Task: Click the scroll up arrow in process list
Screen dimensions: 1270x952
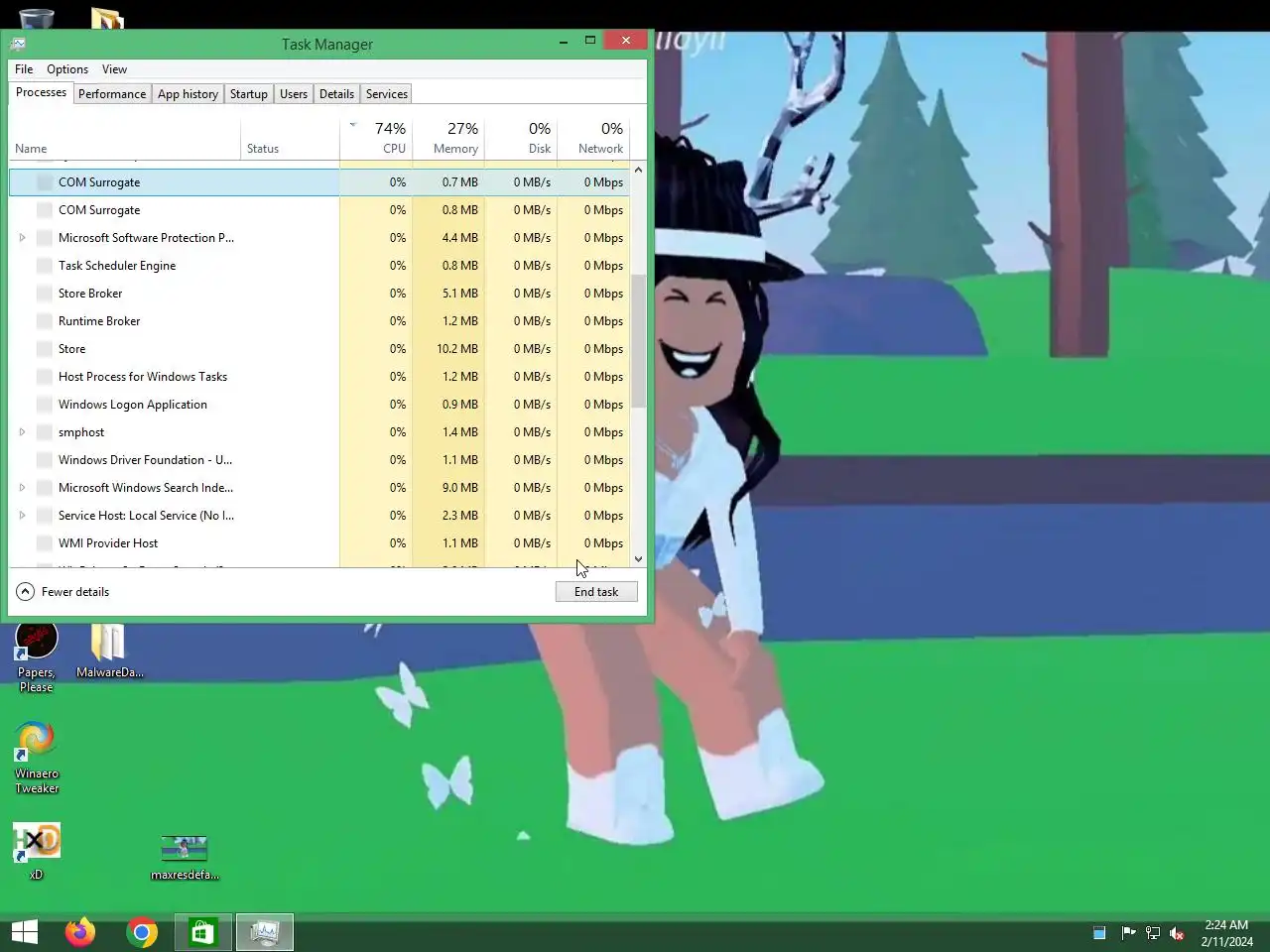Action: pyautogui.click(x=638, y=170)
